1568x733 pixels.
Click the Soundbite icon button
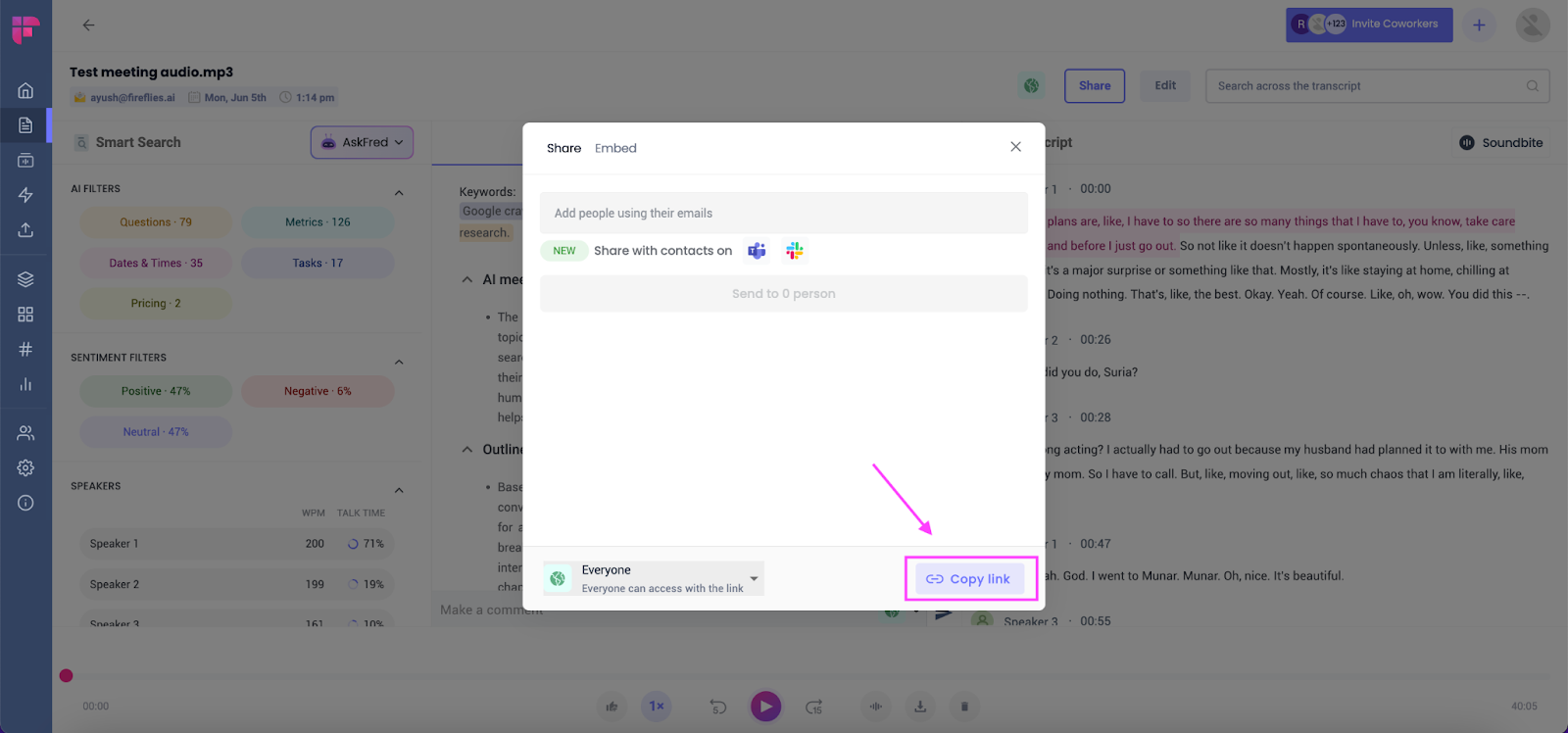pos(1500,142)
